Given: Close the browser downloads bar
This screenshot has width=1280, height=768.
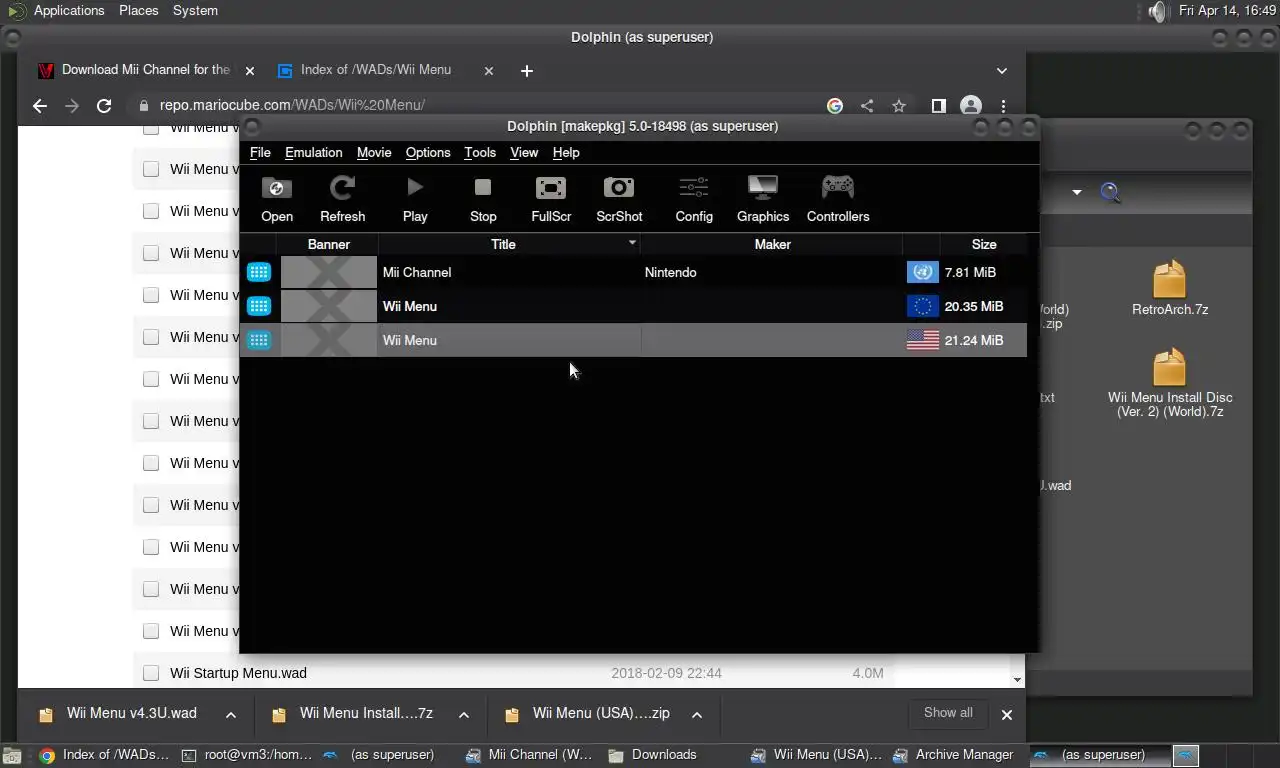Looking at the screenshot, I should (1007, 714).
